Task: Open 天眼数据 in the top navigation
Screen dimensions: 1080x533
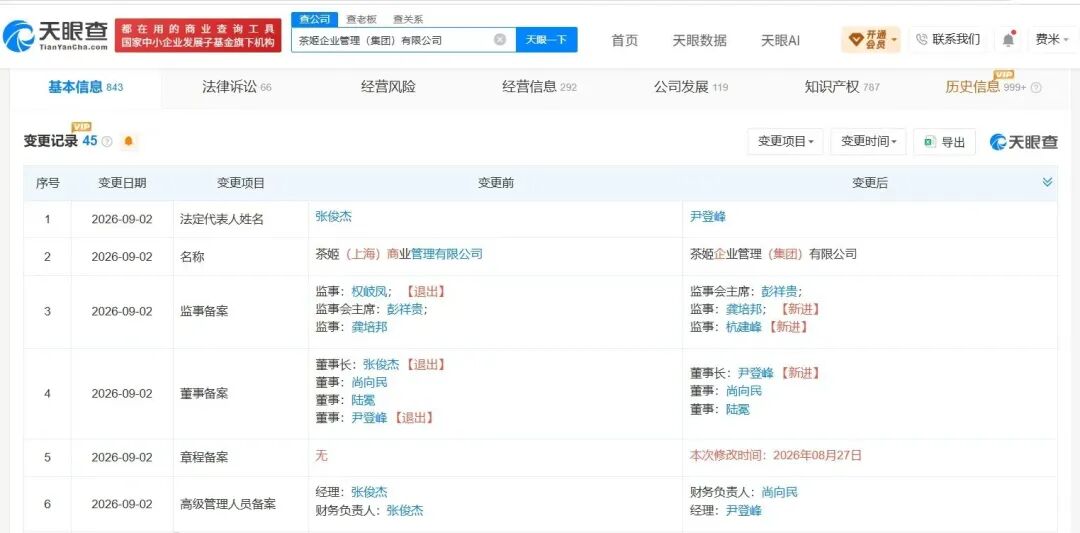Action: pos(699,40)
